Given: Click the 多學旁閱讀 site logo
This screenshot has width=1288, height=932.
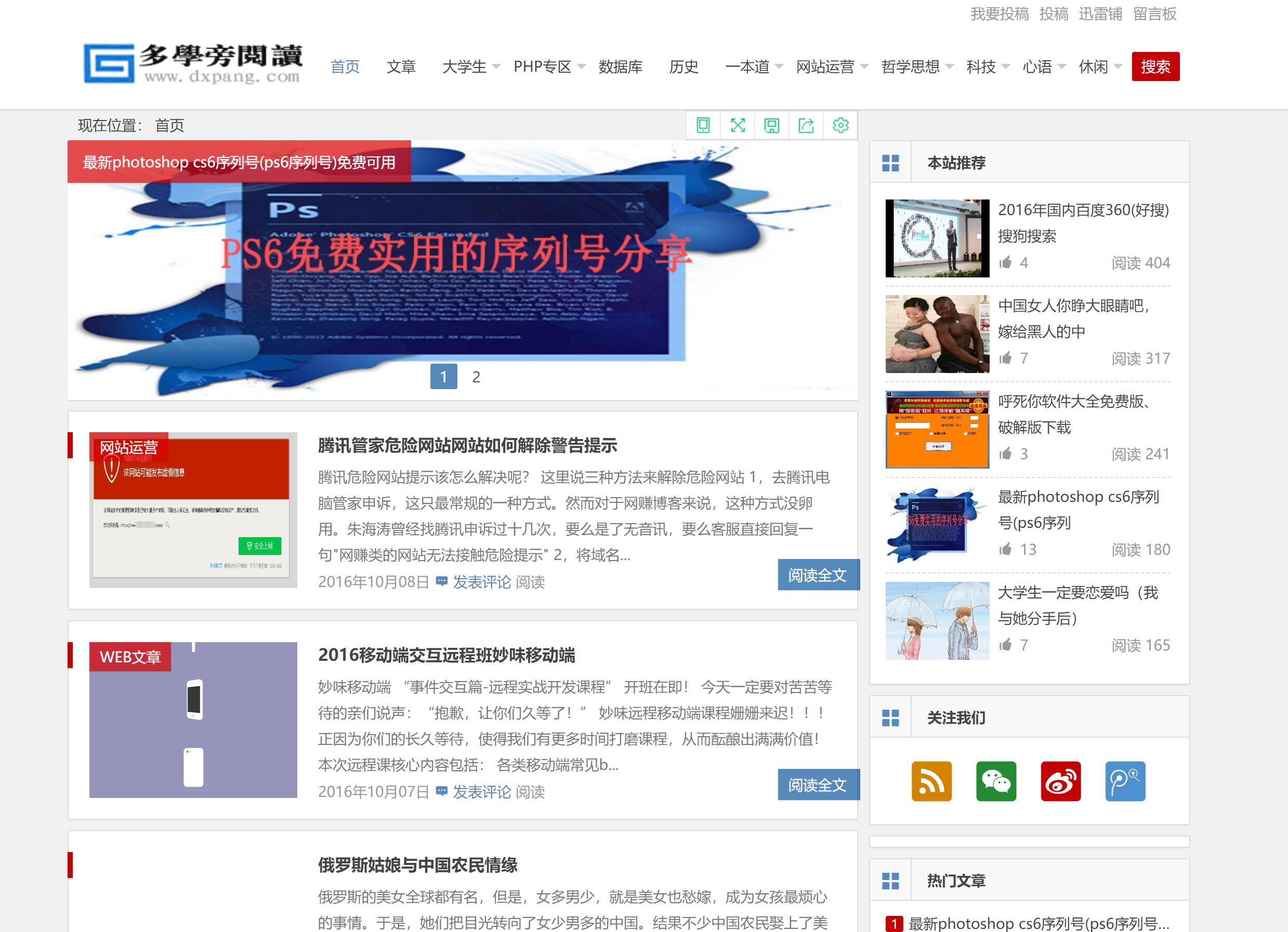Looking at the screenshot, I should 193,63.
